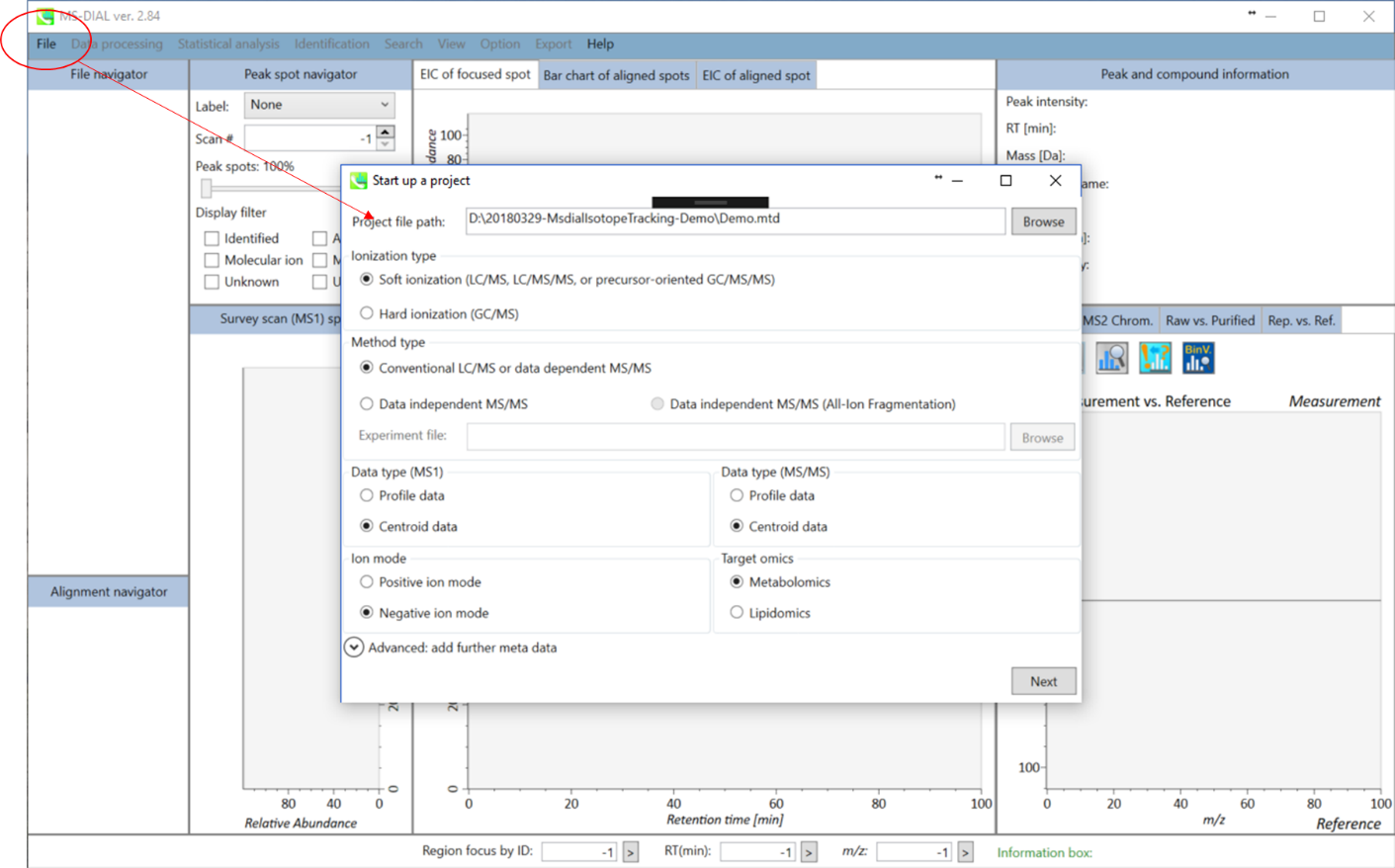Click the BinV. spectrum viewer icon

[1198, 358]
